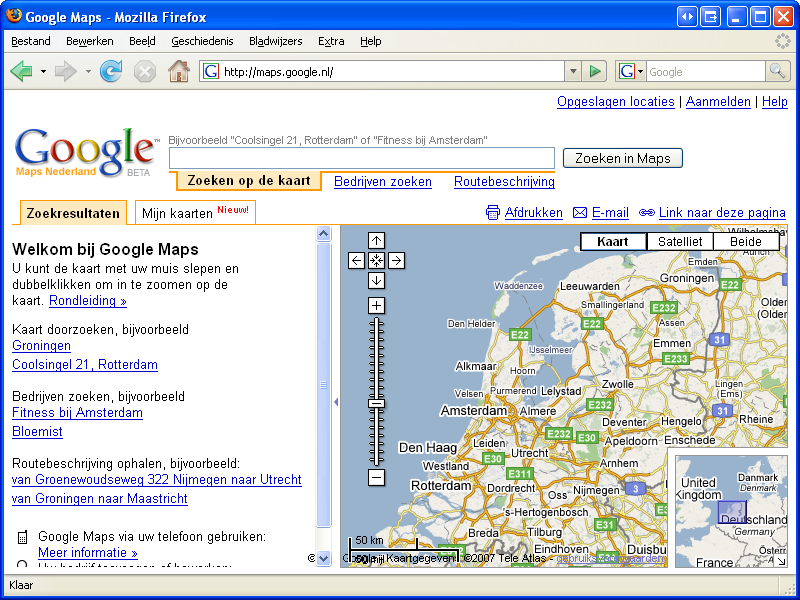This screenshot has height=600, width=800.
Task: Open the Bestand menu
Action: point(31,41)
